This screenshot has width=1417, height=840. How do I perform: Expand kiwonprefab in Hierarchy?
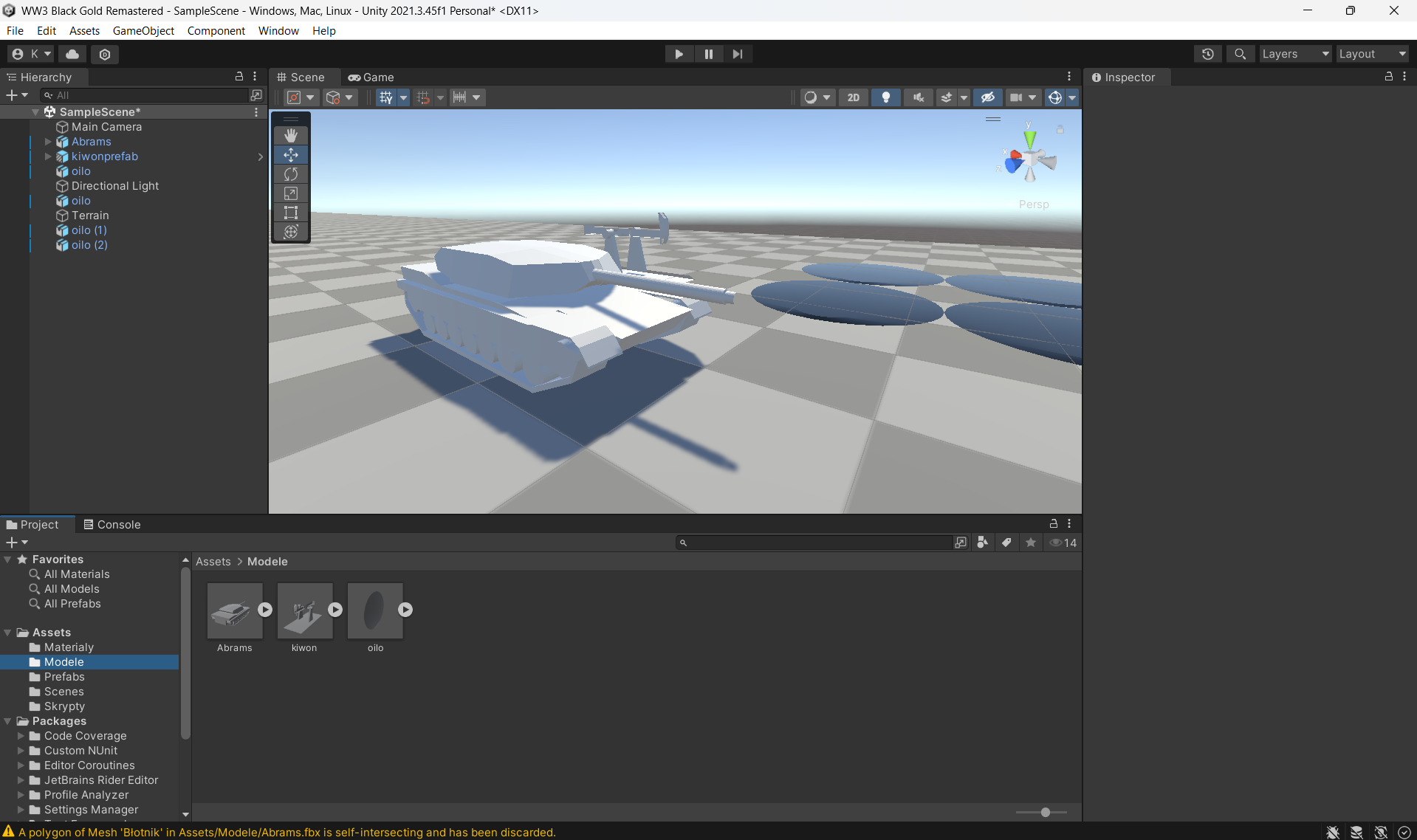(48, 156)
